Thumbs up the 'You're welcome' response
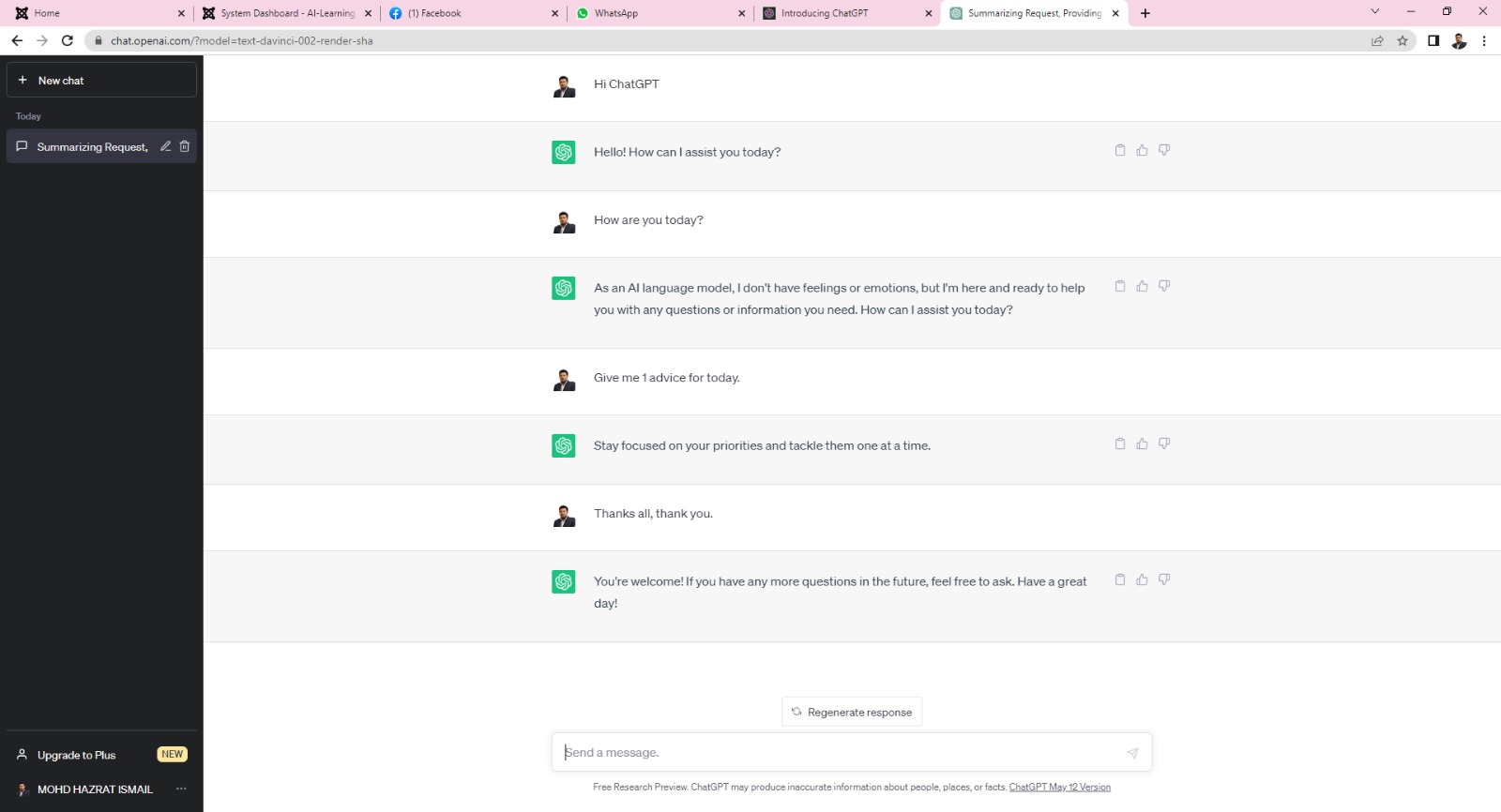The image size is (1501, 812). pos(1142,579)
